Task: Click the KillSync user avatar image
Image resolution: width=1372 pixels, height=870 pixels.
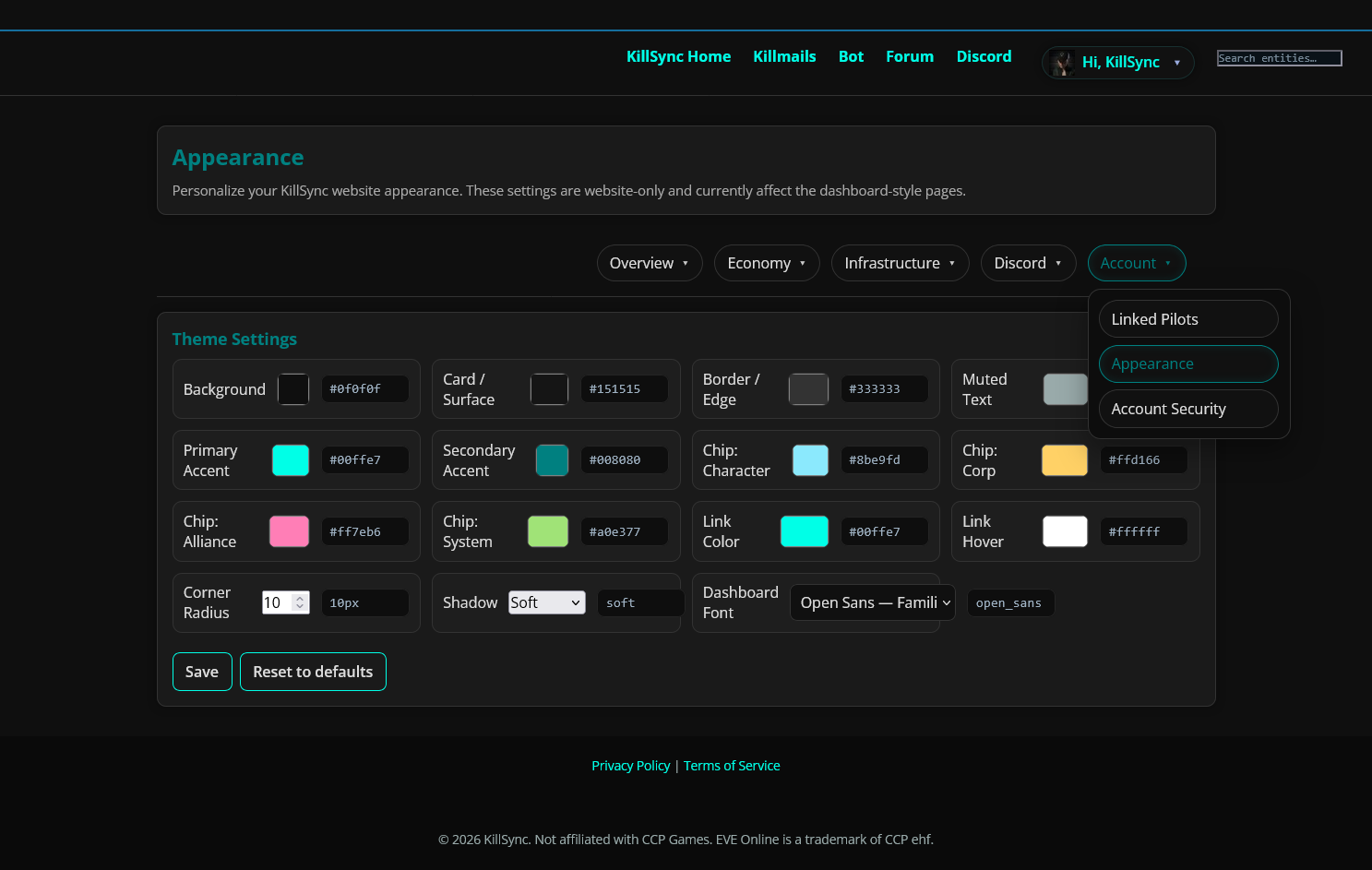Action: tap(1062, 63)
